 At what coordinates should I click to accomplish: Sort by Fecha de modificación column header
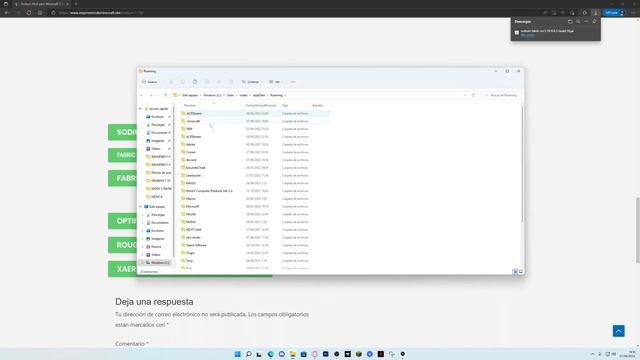pos(261,105)
